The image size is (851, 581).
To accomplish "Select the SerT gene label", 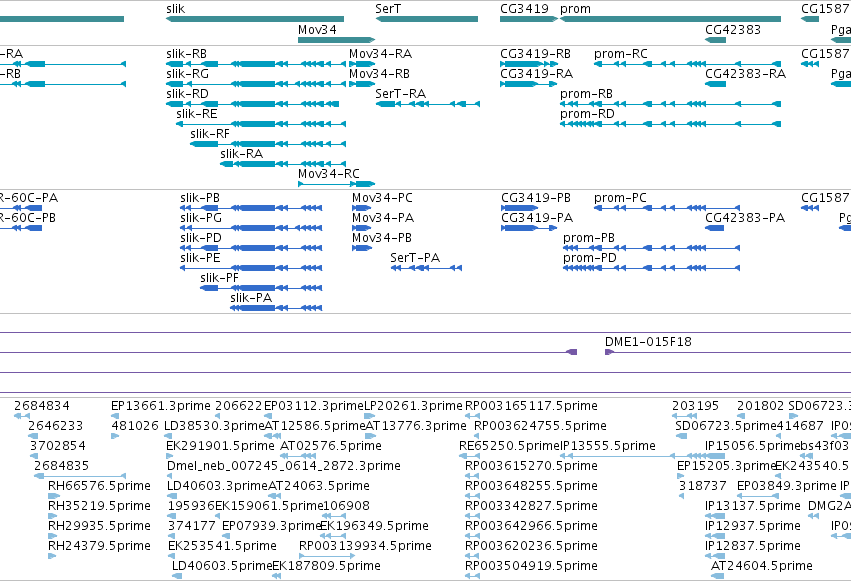I will coord(388,9).
